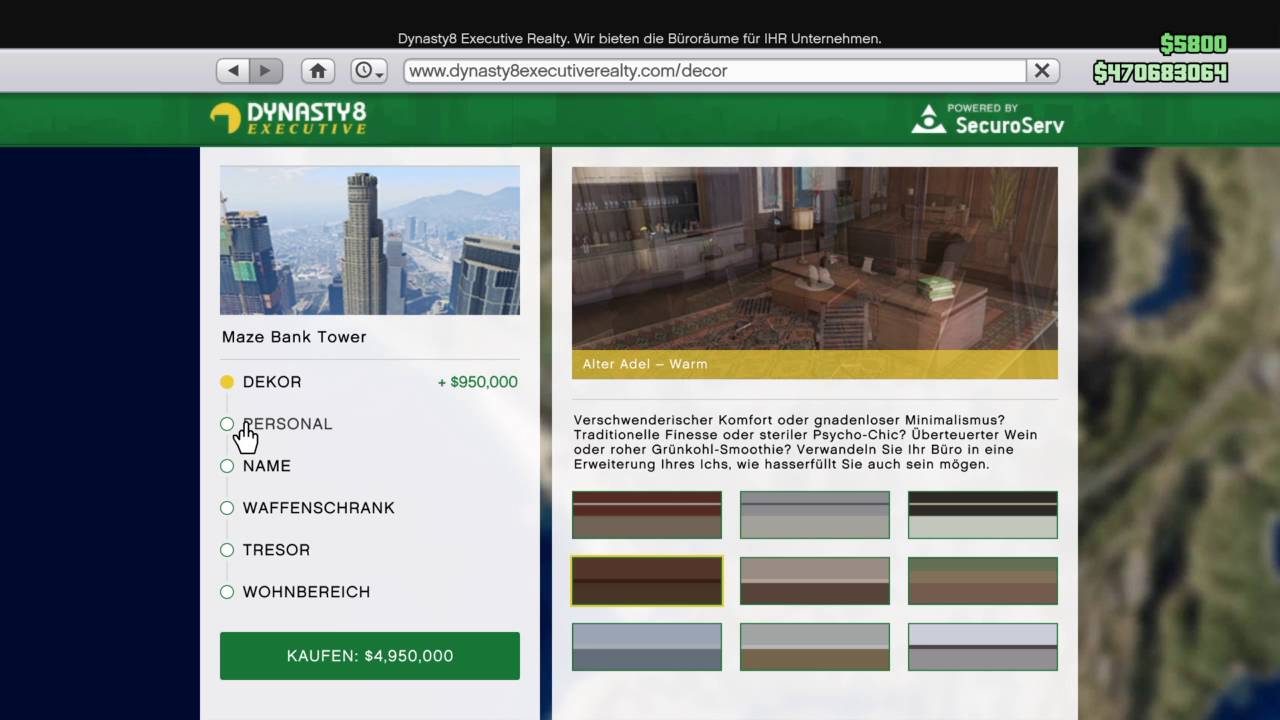Close the browser with the X button

pos(1042,71)
